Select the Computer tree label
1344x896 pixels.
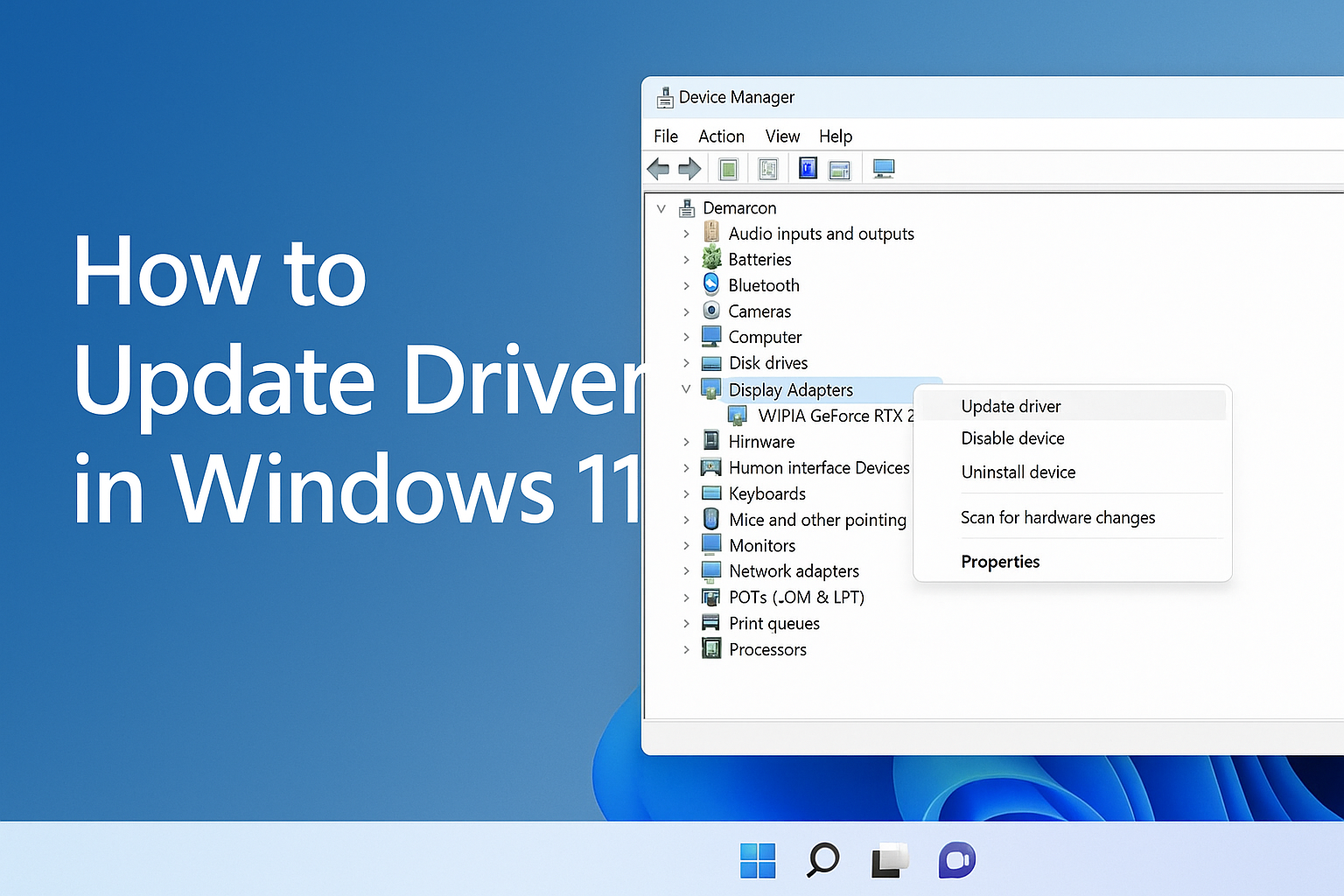tap(765, 338)
